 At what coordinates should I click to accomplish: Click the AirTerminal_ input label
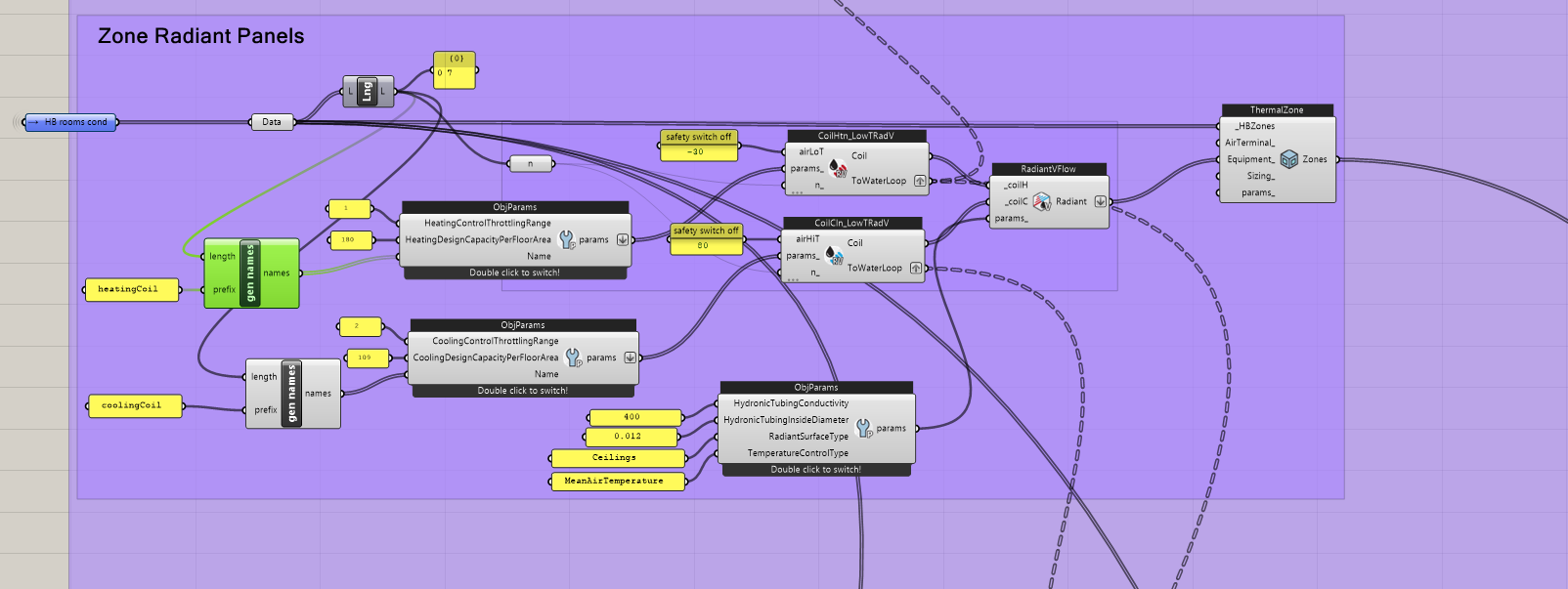(1250, 143)
